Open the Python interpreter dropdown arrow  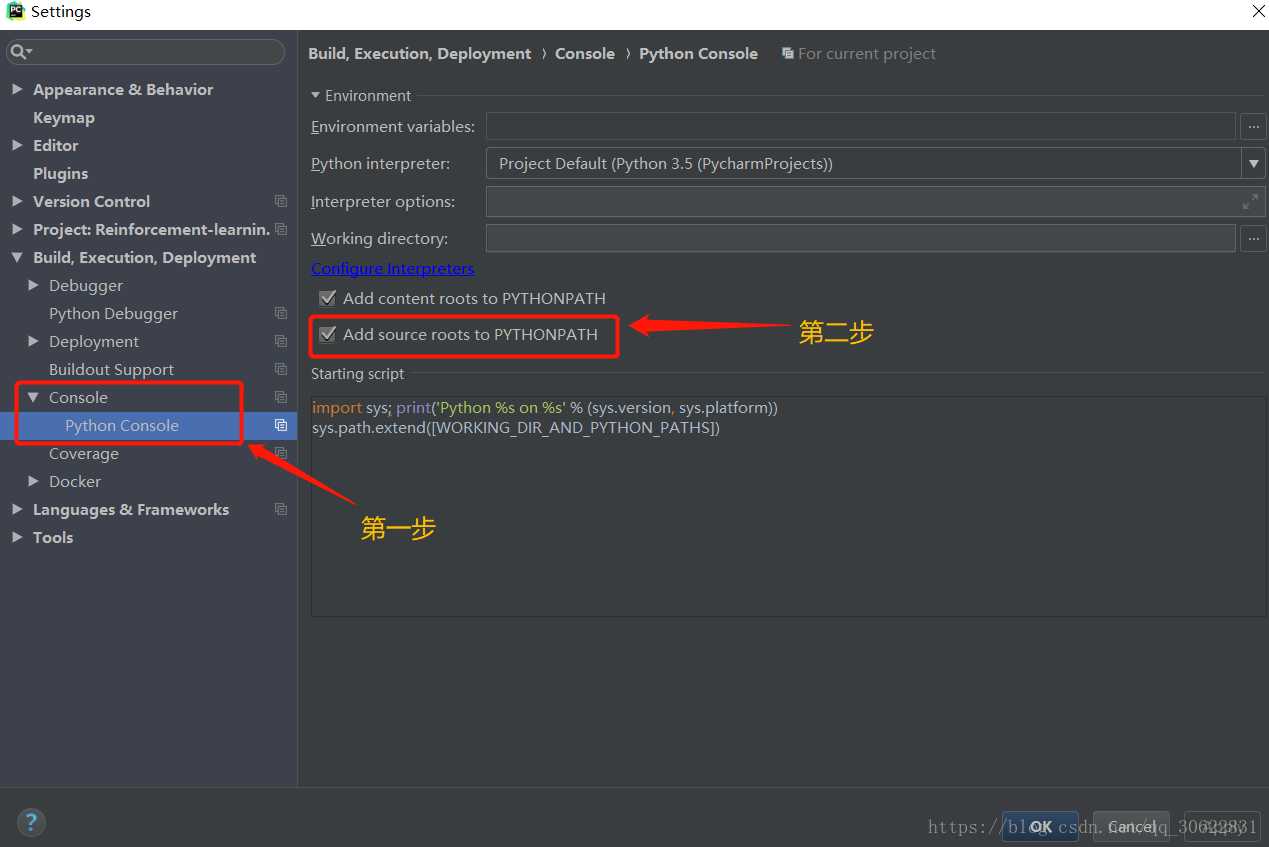click(x=1253, y=163)
